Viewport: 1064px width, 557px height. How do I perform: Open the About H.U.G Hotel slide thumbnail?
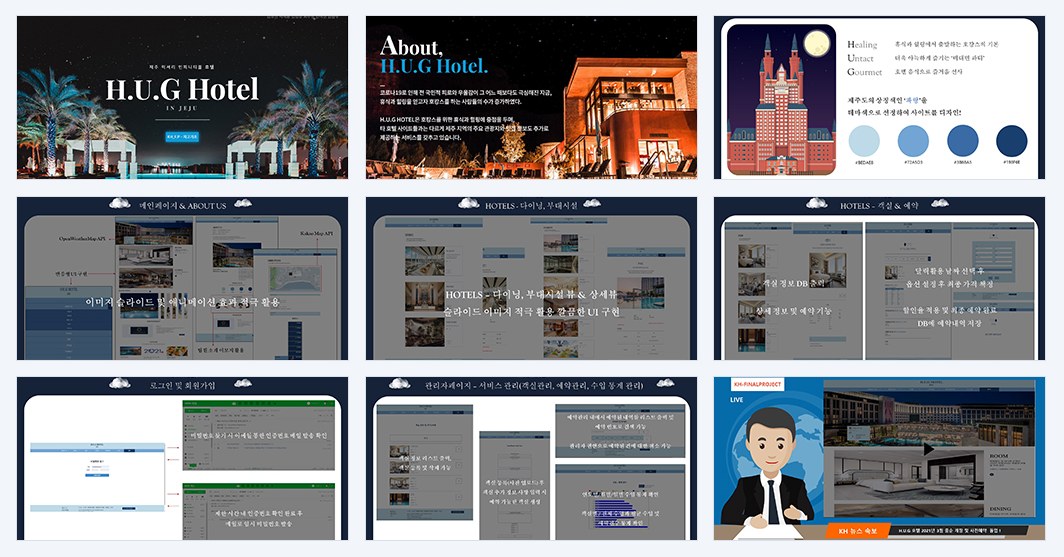(531, 98)
